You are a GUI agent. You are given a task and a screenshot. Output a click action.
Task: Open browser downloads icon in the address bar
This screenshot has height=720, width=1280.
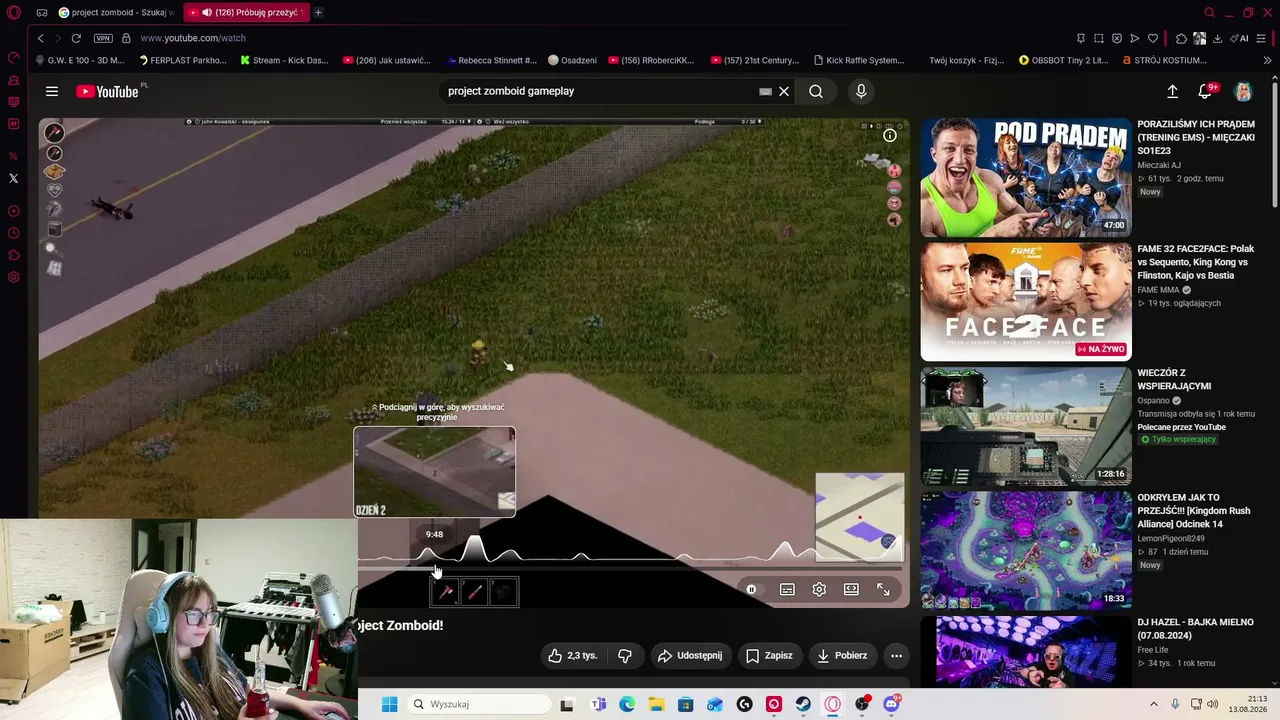[1217, 38]
